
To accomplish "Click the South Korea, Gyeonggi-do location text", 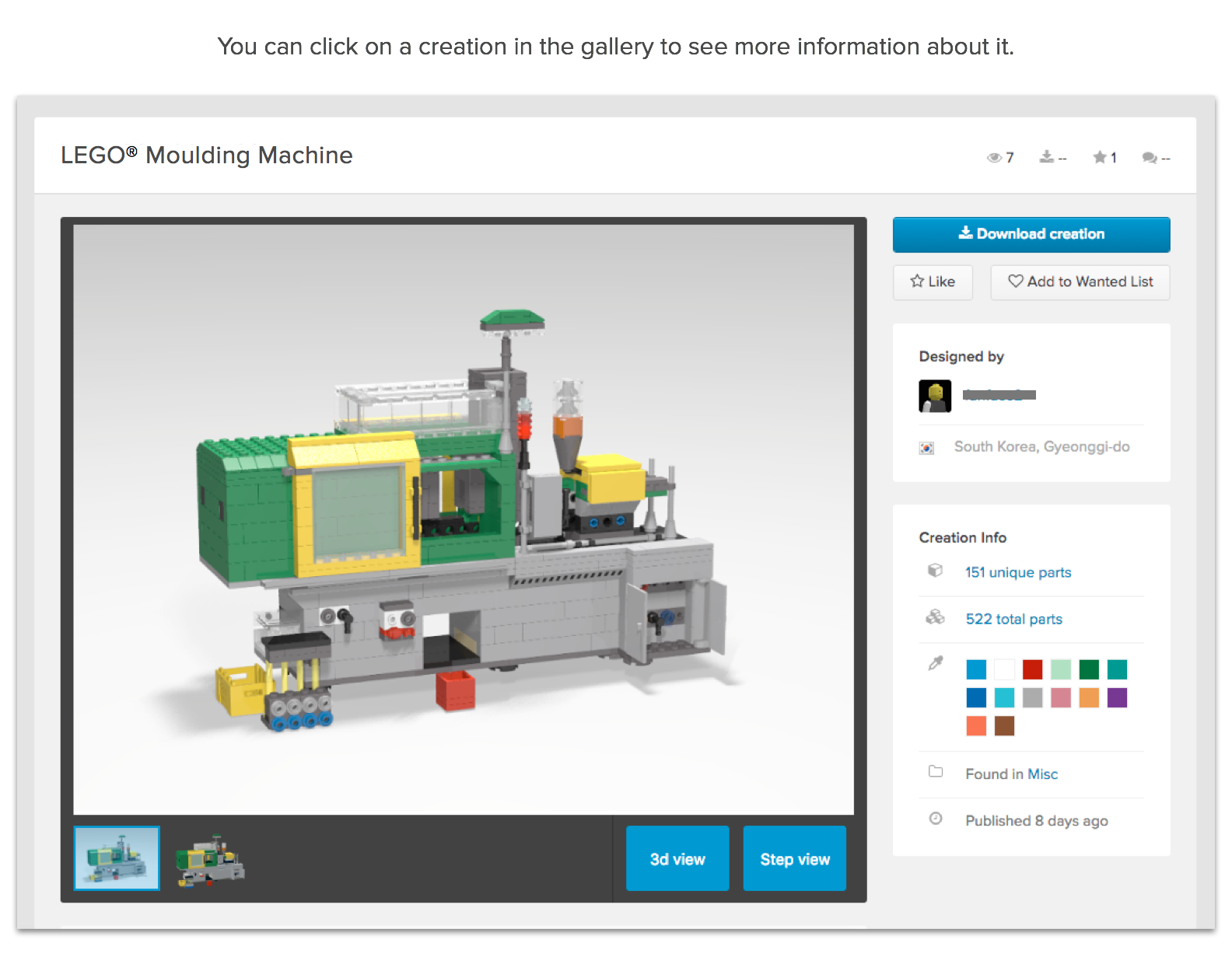I will point(1041,447).
